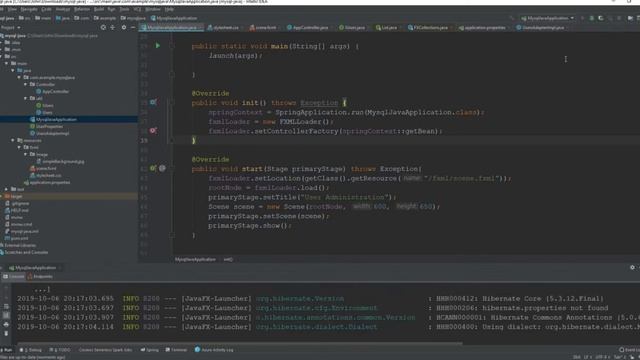Click the expand/collapse all icon in Project panel
The width and height of the screenshot is (640, 360).
pos(113,27)
